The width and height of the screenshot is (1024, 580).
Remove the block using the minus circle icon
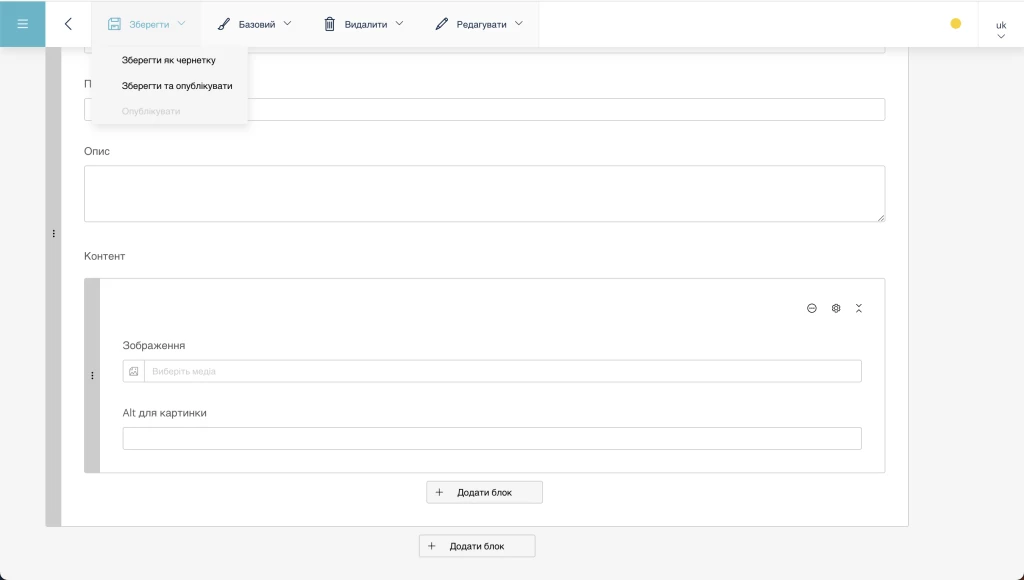[811, 308]
